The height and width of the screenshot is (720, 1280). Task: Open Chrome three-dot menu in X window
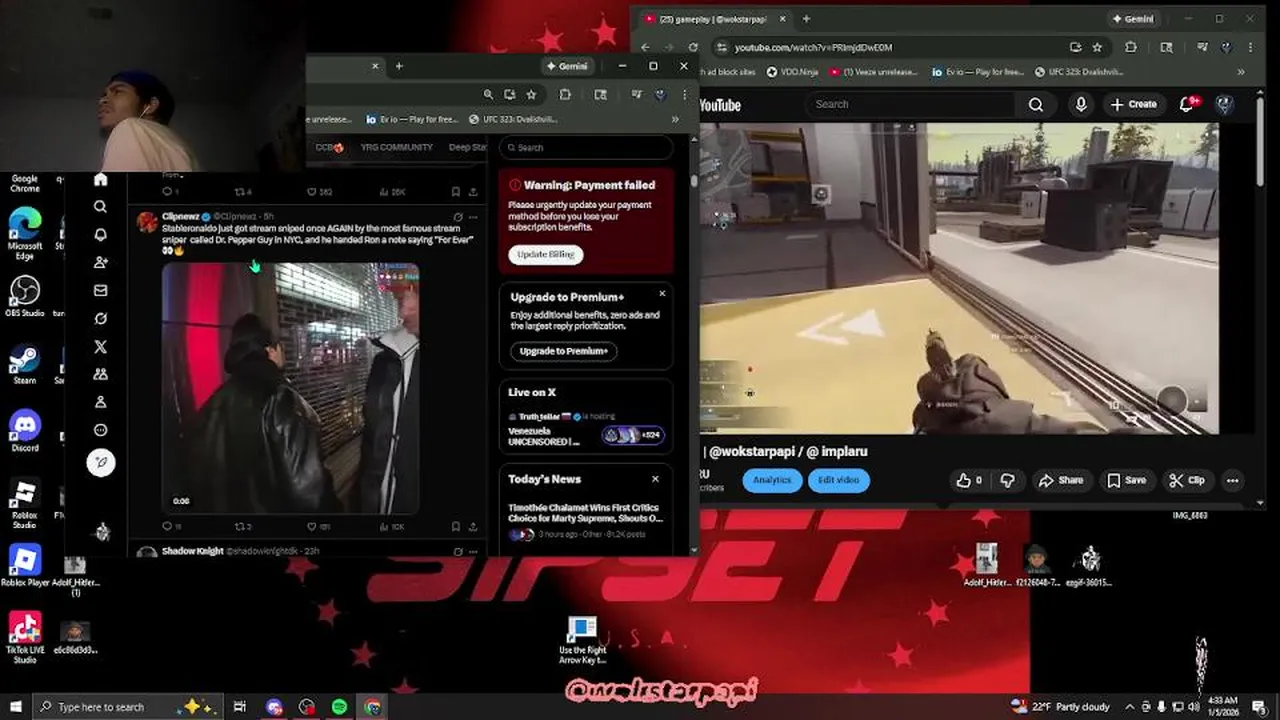coord(684,94)
